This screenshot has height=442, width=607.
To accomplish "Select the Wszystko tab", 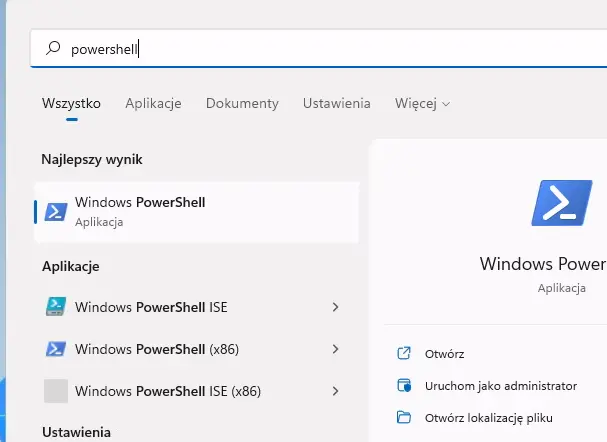I will coord(71,103).
